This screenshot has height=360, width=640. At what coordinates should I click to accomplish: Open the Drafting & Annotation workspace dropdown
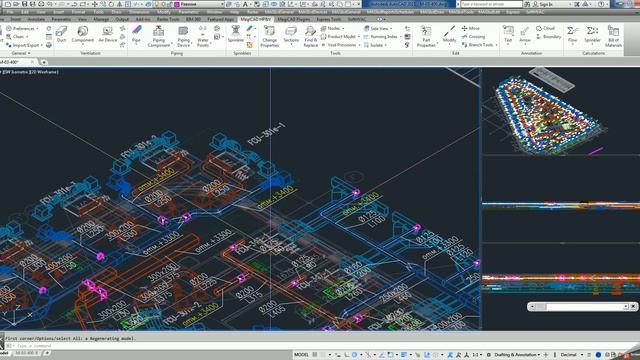[x=517, y=355]
